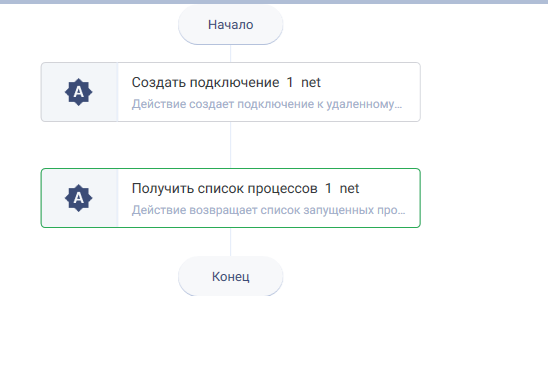Click the star-shaped A icon of Создать подключение
548x365 pixels.
79,92
